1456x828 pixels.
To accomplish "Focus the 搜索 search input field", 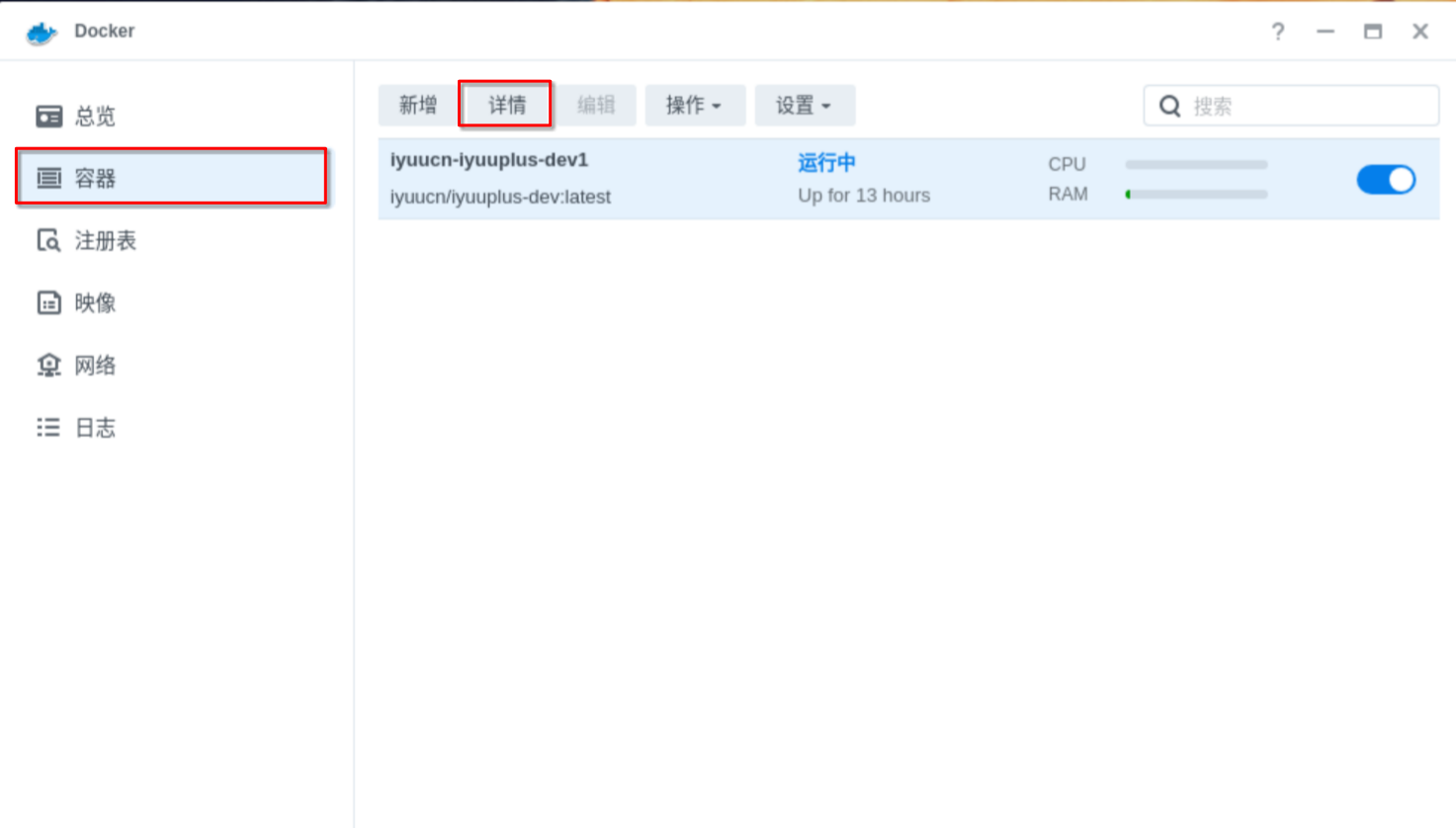I will 1291,106.
